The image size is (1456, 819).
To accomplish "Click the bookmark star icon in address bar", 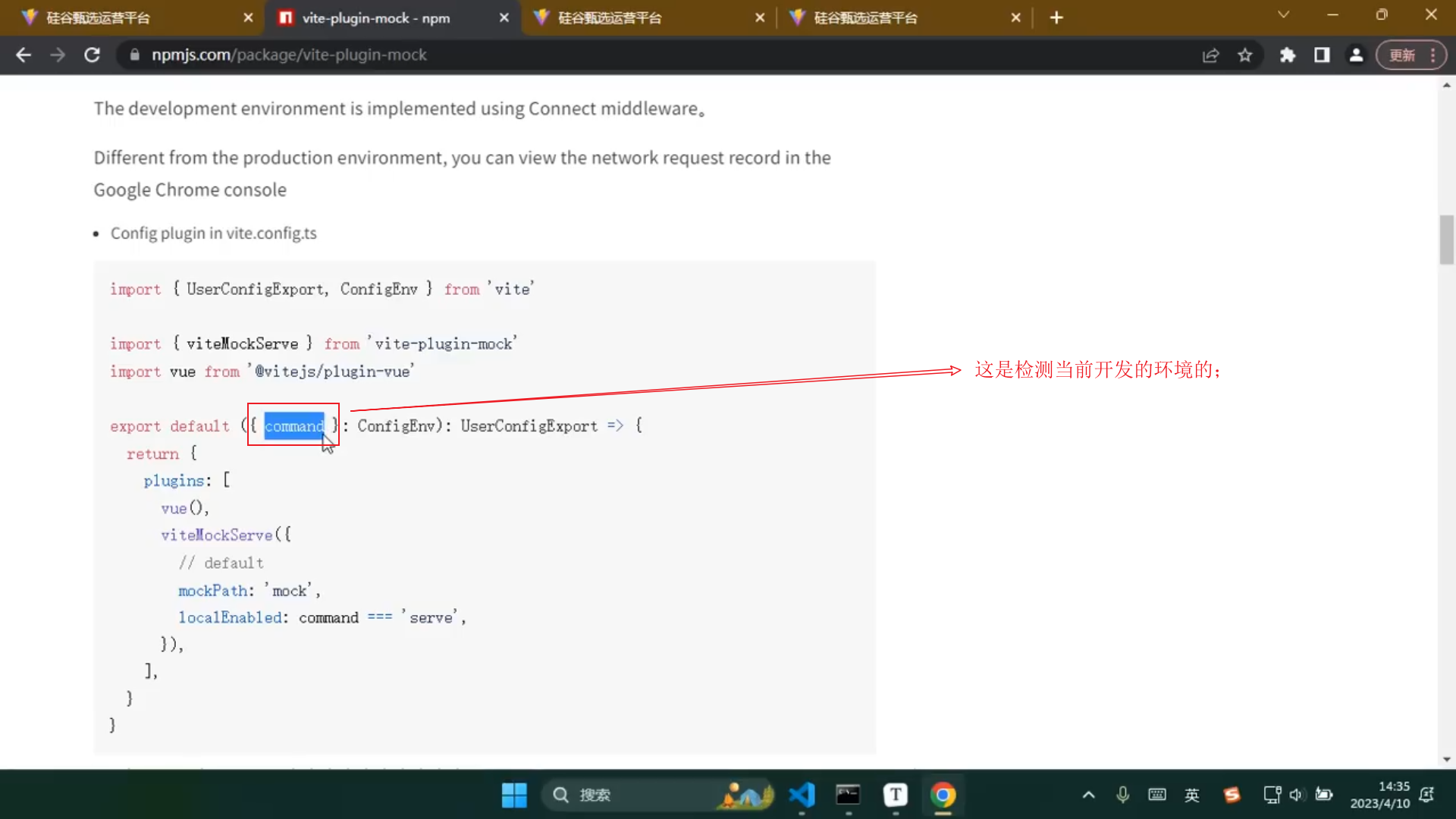I will click(x=1247, y=55).
